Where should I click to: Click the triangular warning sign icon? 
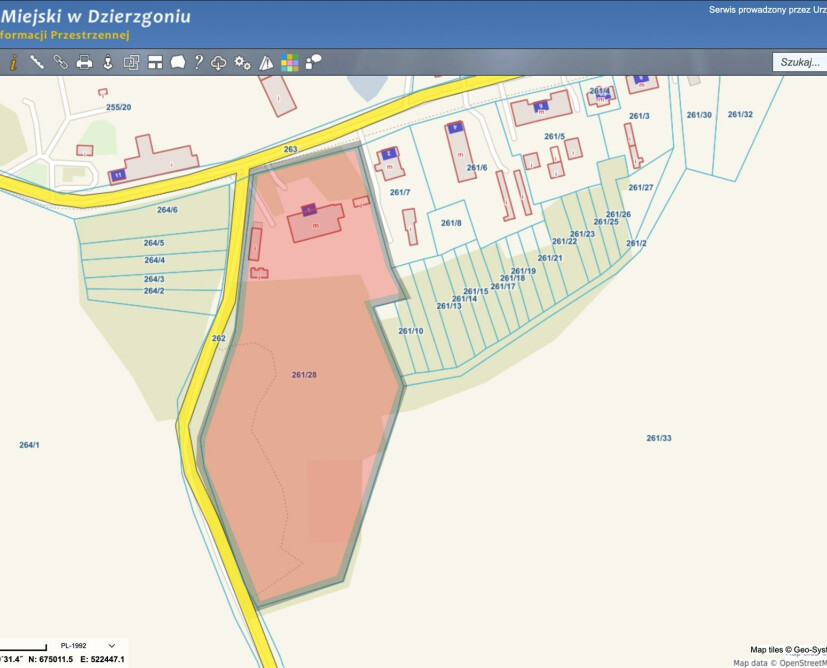tap(266, 62)
